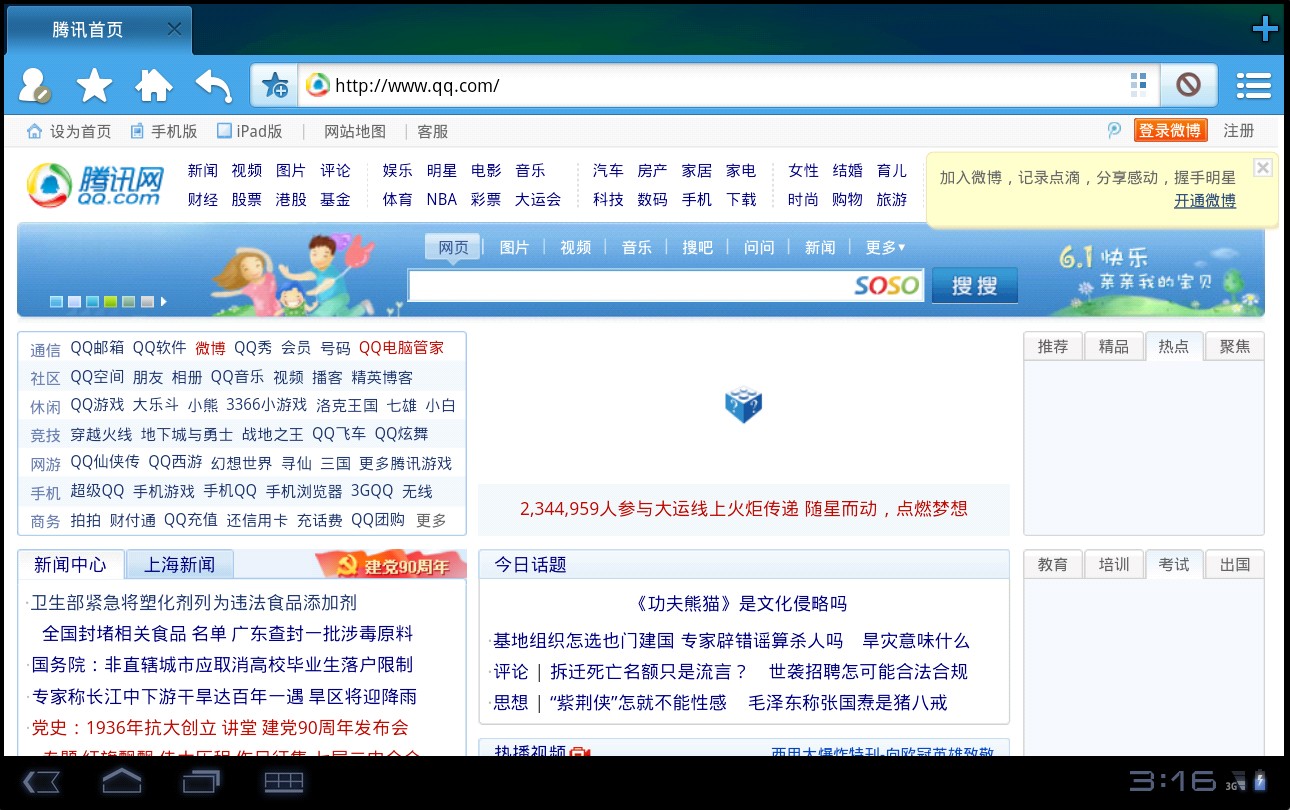Click the Tencent weibo icon beside 登录微博
The width and height of the screenshot is (1290, 810).
[x=1115, y=130]
